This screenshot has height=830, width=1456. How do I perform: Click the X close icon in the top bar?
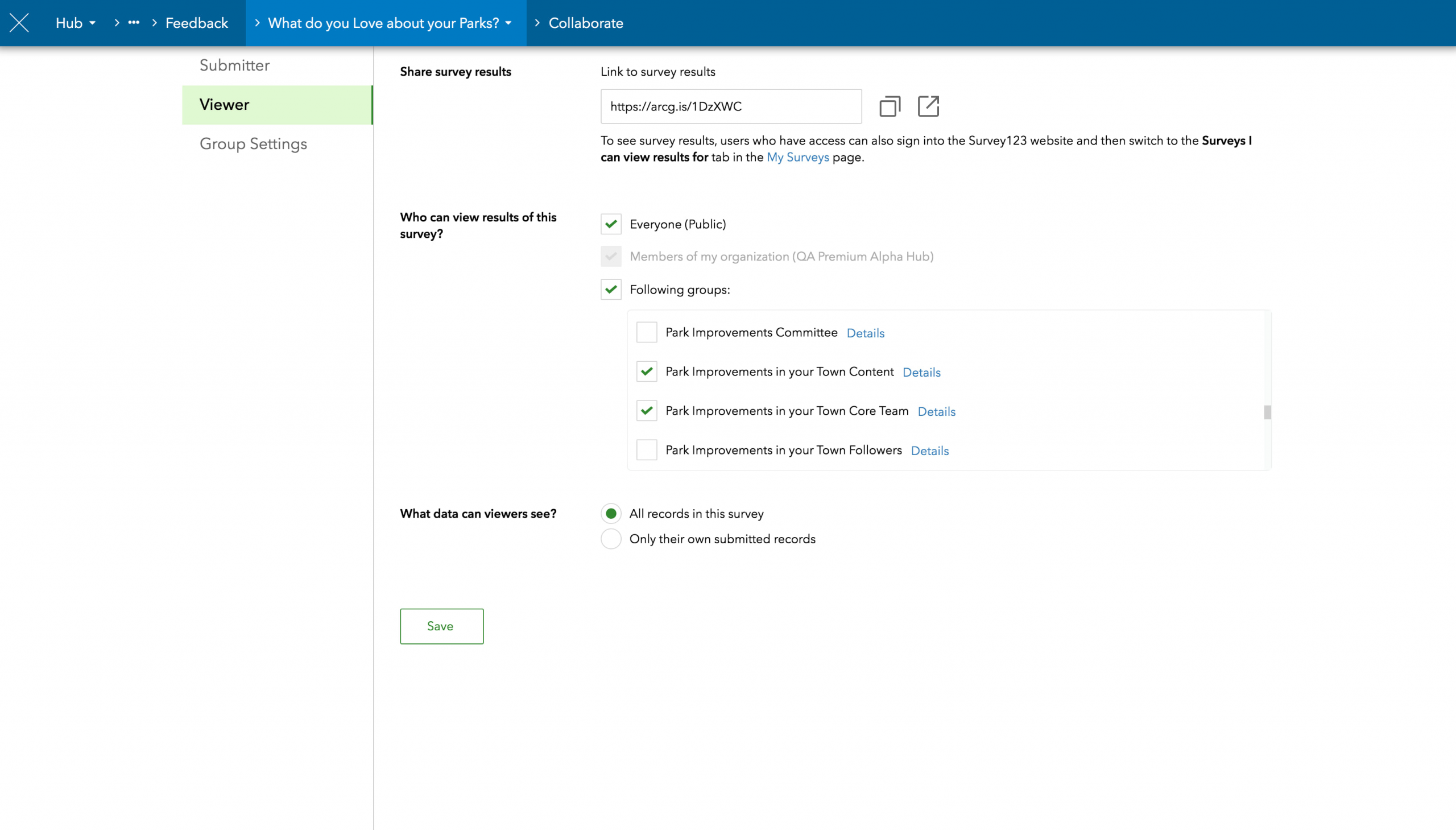(19, 23)
